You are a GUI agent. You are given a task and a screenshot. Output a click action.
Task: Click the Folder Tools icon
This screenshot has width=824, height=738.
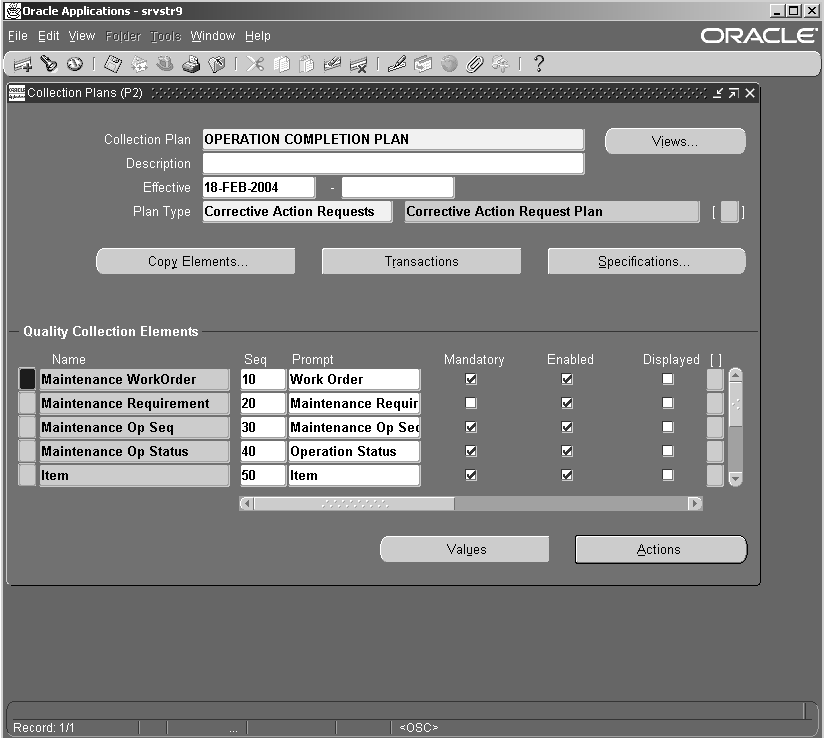[500, 64]
